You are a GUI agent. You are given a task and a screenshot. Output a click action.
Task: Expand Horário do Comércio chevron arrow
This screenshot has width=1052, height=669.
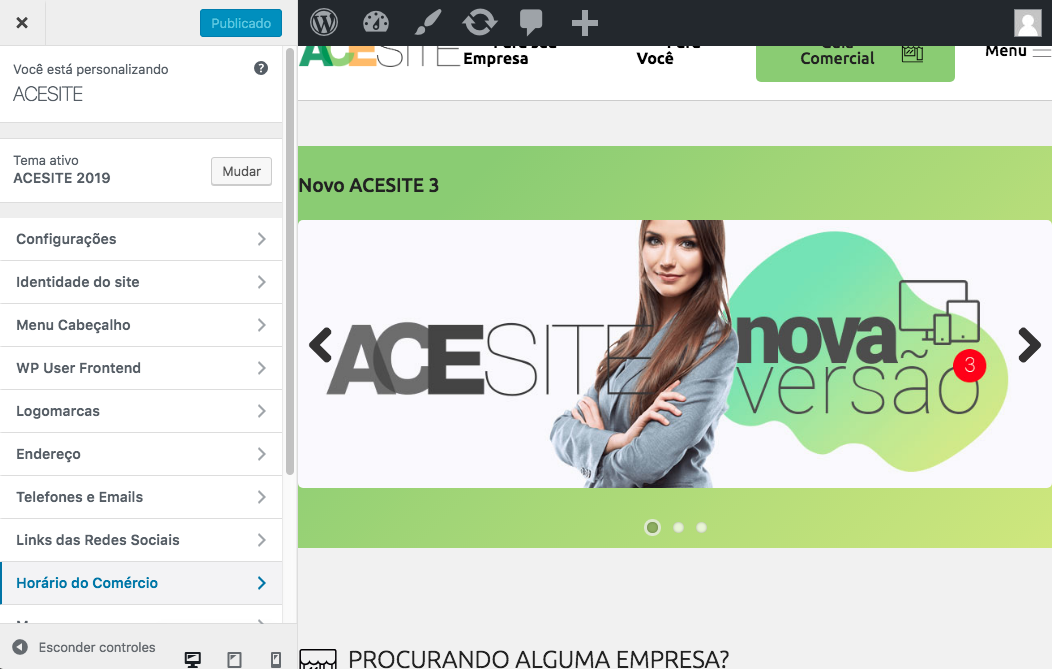262,583
